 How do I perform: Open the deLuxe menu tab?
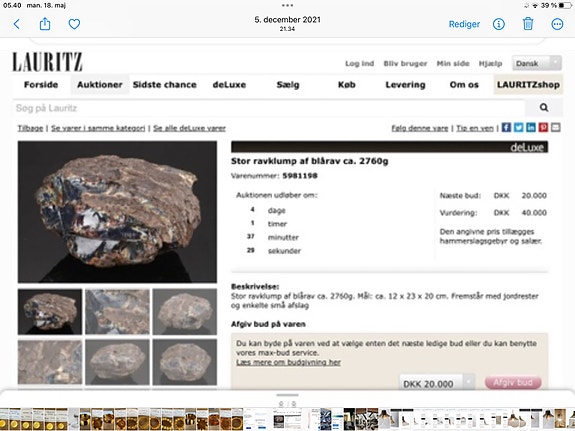(x=229, y=85)
